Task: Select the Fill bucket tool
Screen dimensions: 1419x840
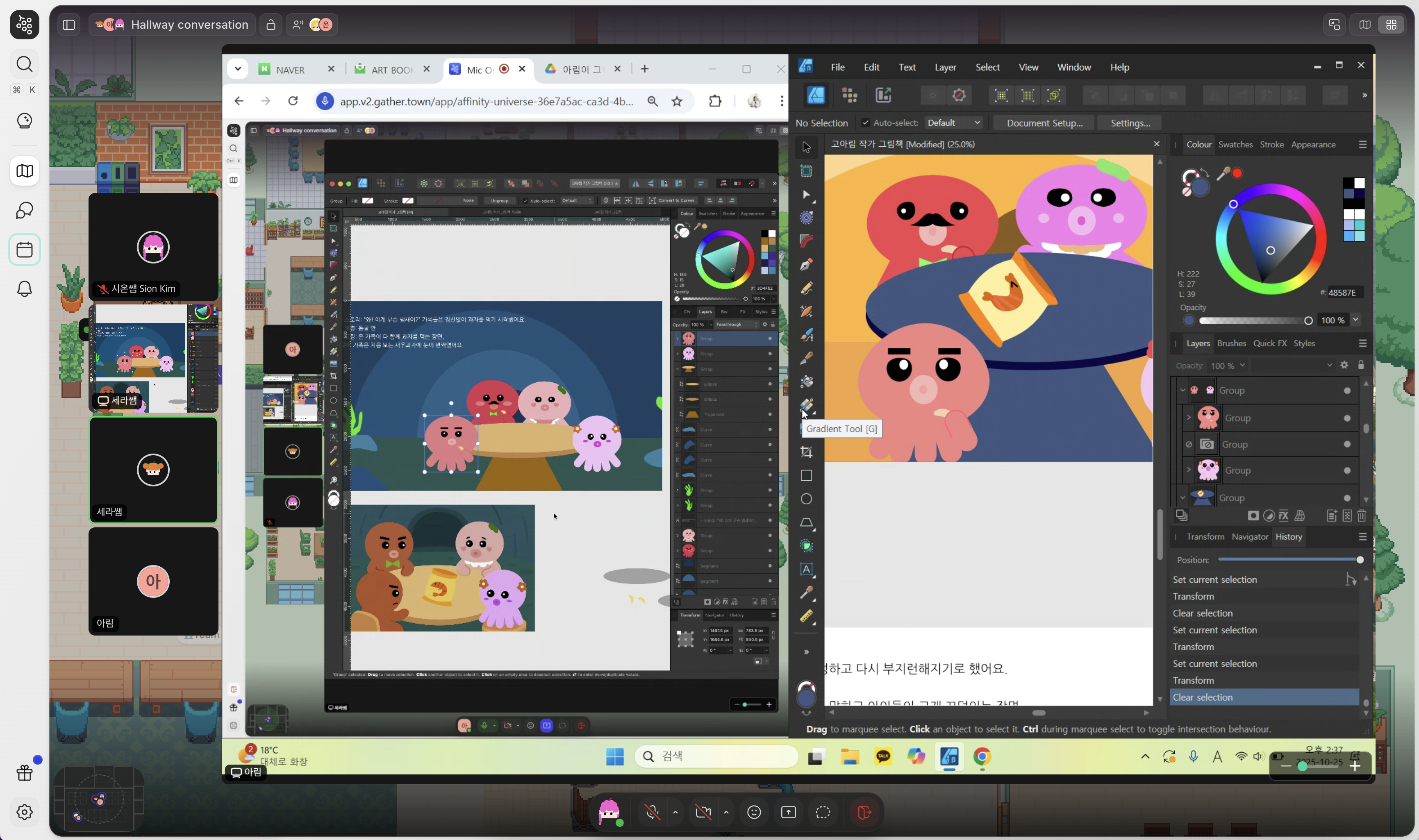Action: (806, 381)
